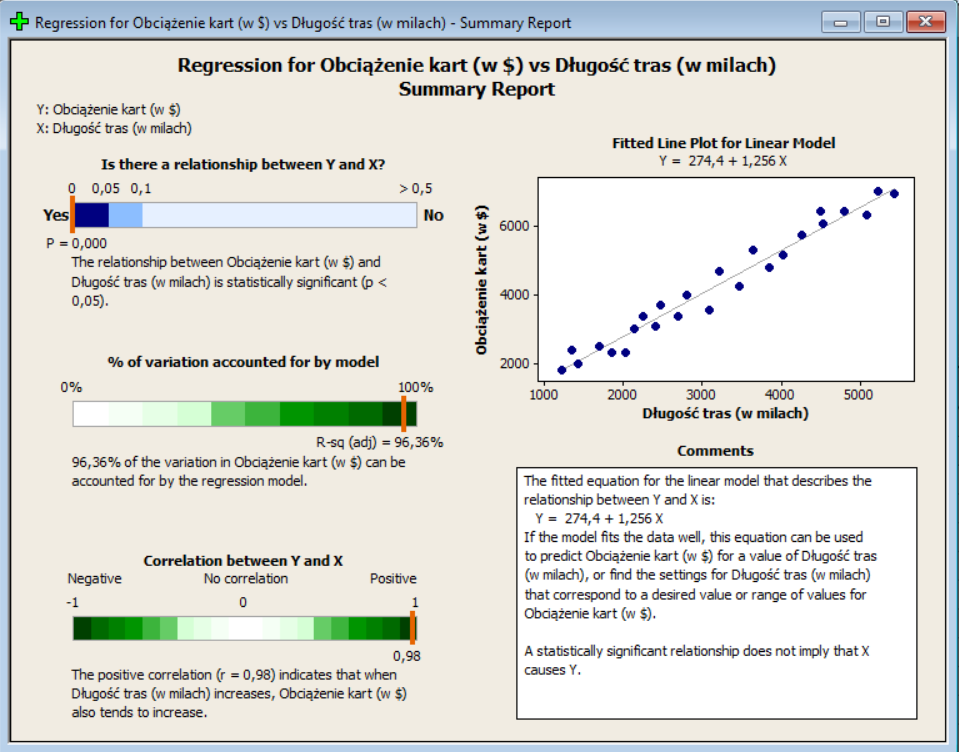Click the dark blue 0–0,05 segment
Screen dimensions: 959x752
91,215
